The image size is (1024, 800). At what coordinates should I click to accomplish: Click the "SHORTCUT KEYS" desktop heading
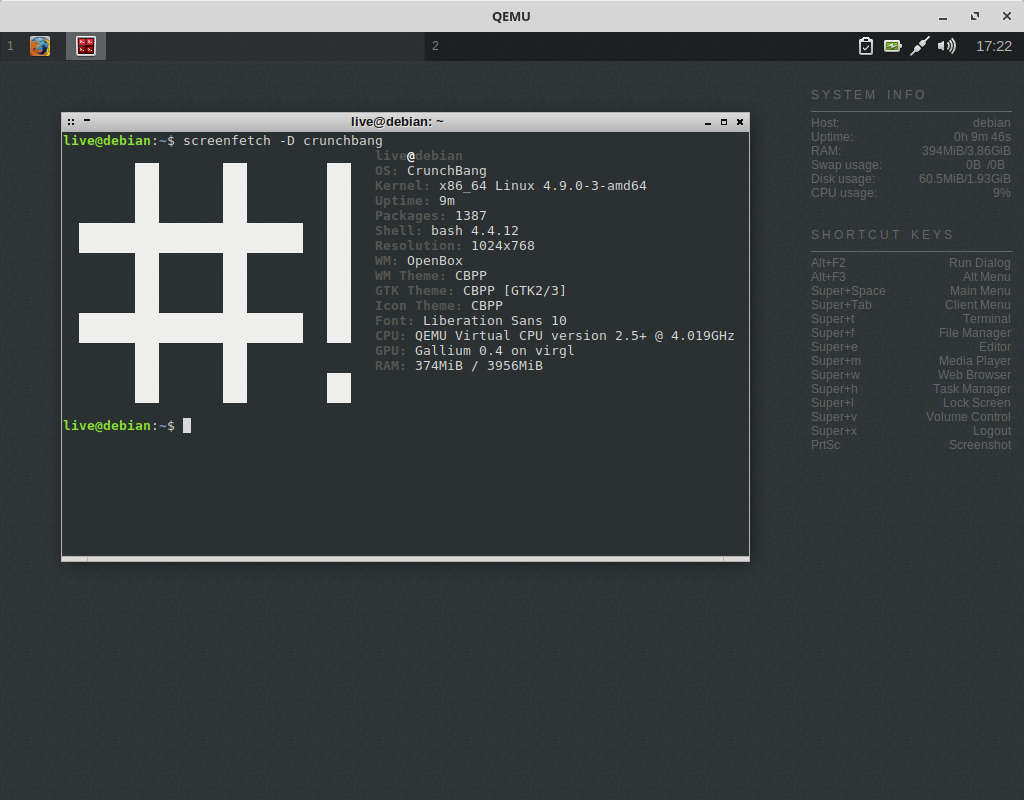pyautogui.click(x=882, y=234)
